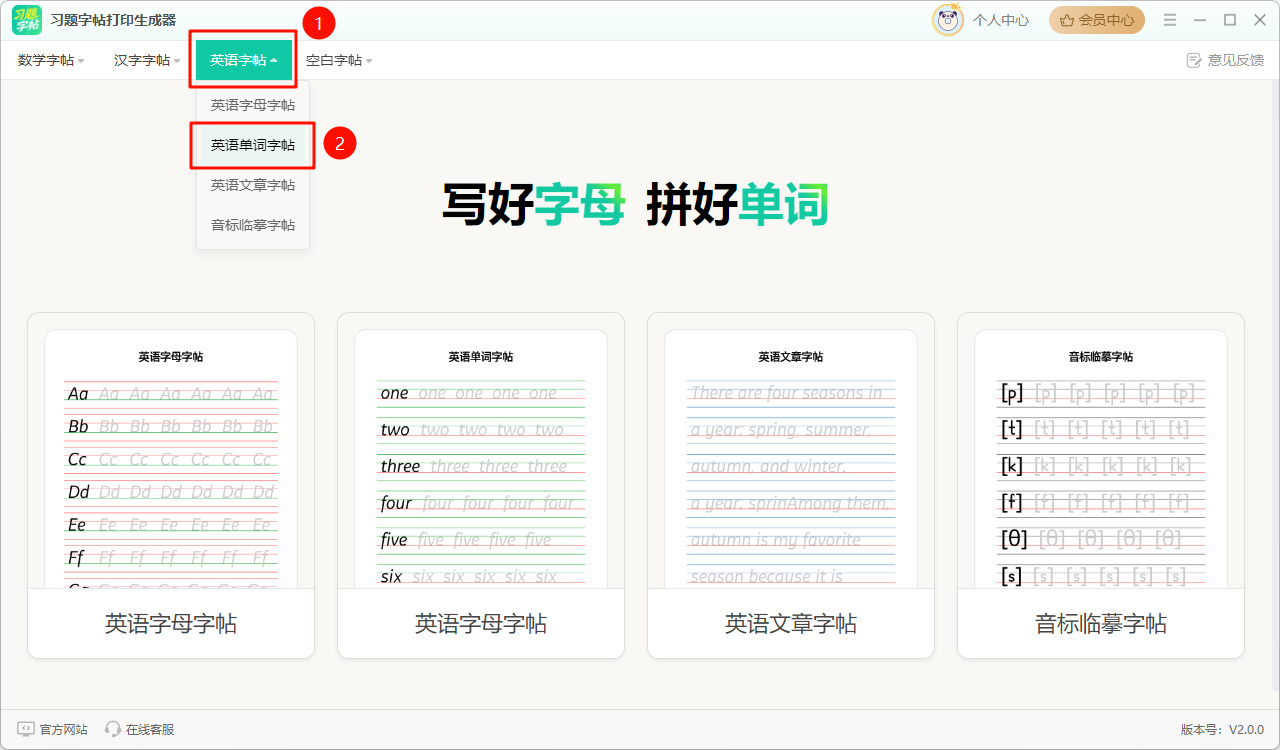The height and width of the screenshot is (750, 1280).
Task: Click the panda user avatar icon
Action: 947,20
